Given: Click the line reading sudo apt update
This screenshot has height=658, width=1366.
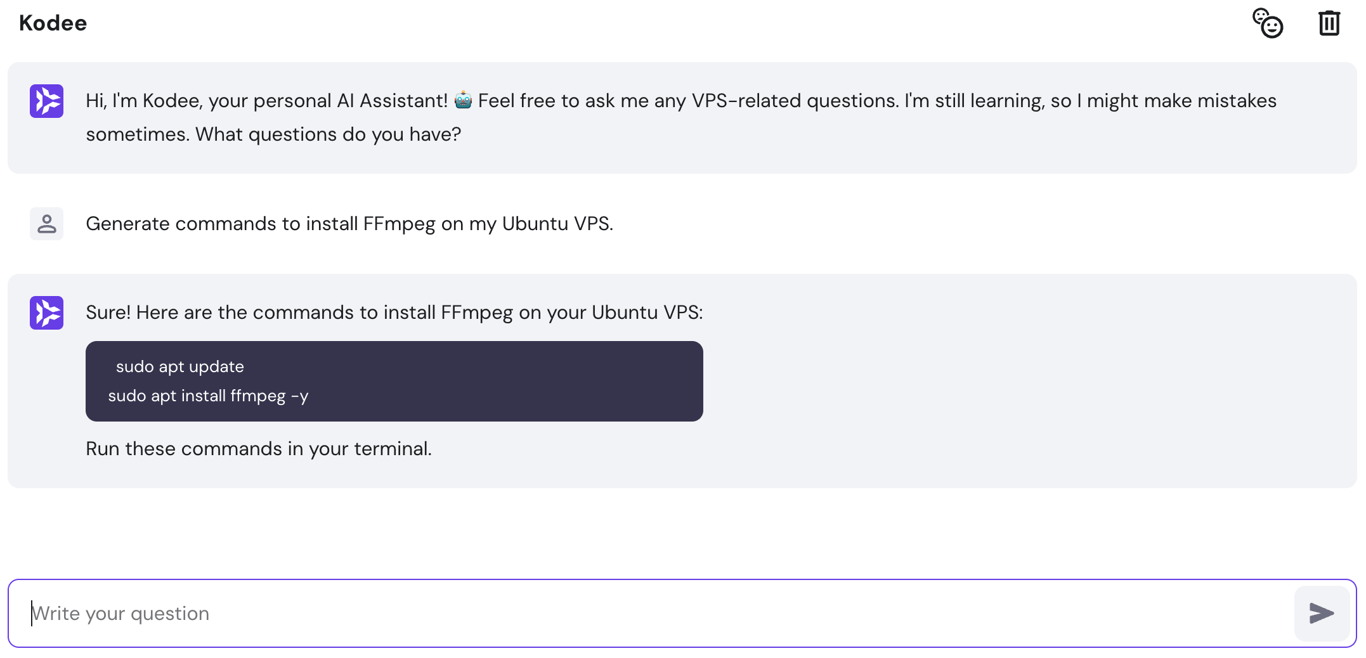Looking at the screenshot, I should click(x=180, y=366).
